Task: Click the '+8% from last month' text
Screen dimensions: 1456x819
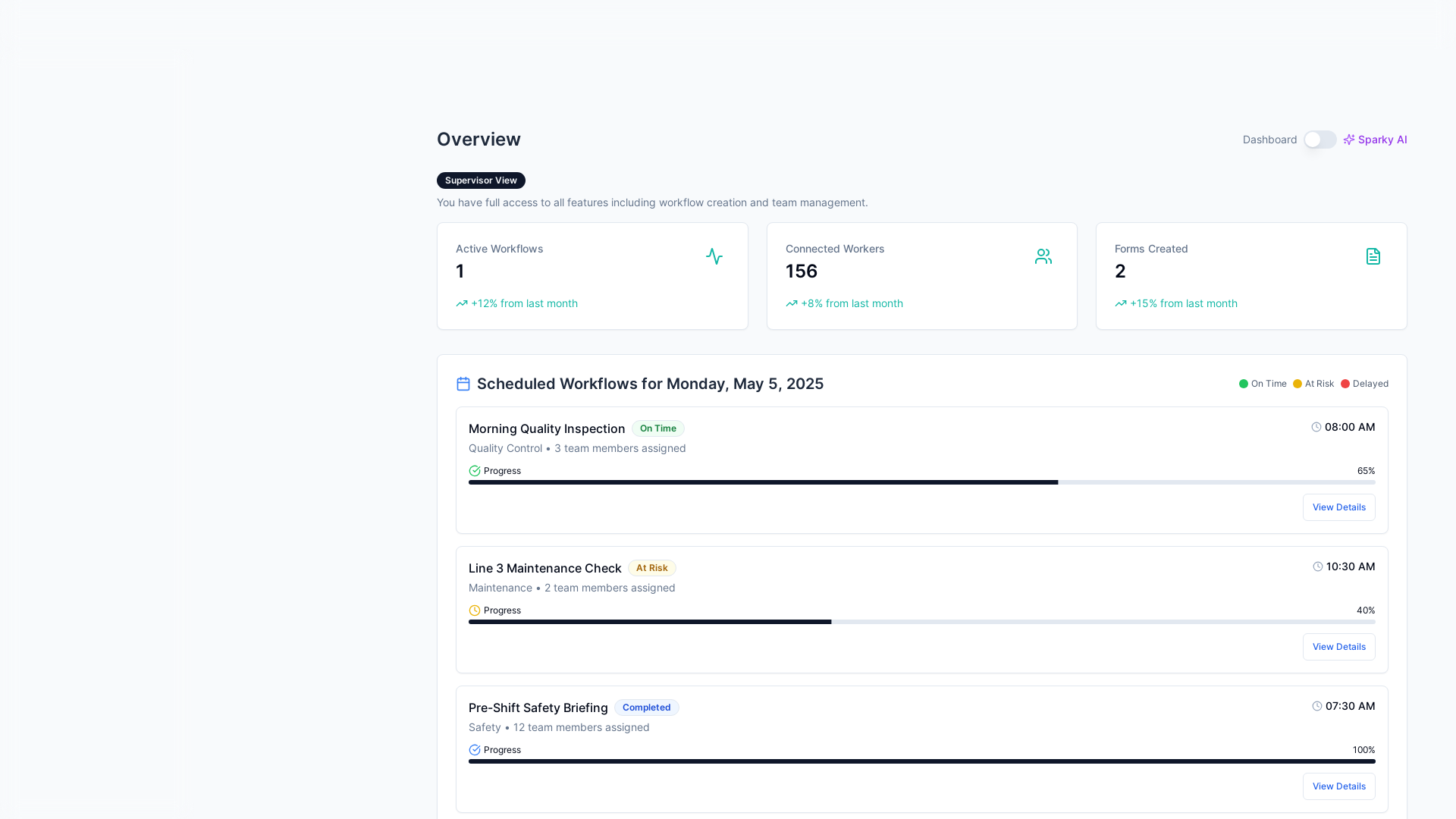Action: (x=852, y=303)
